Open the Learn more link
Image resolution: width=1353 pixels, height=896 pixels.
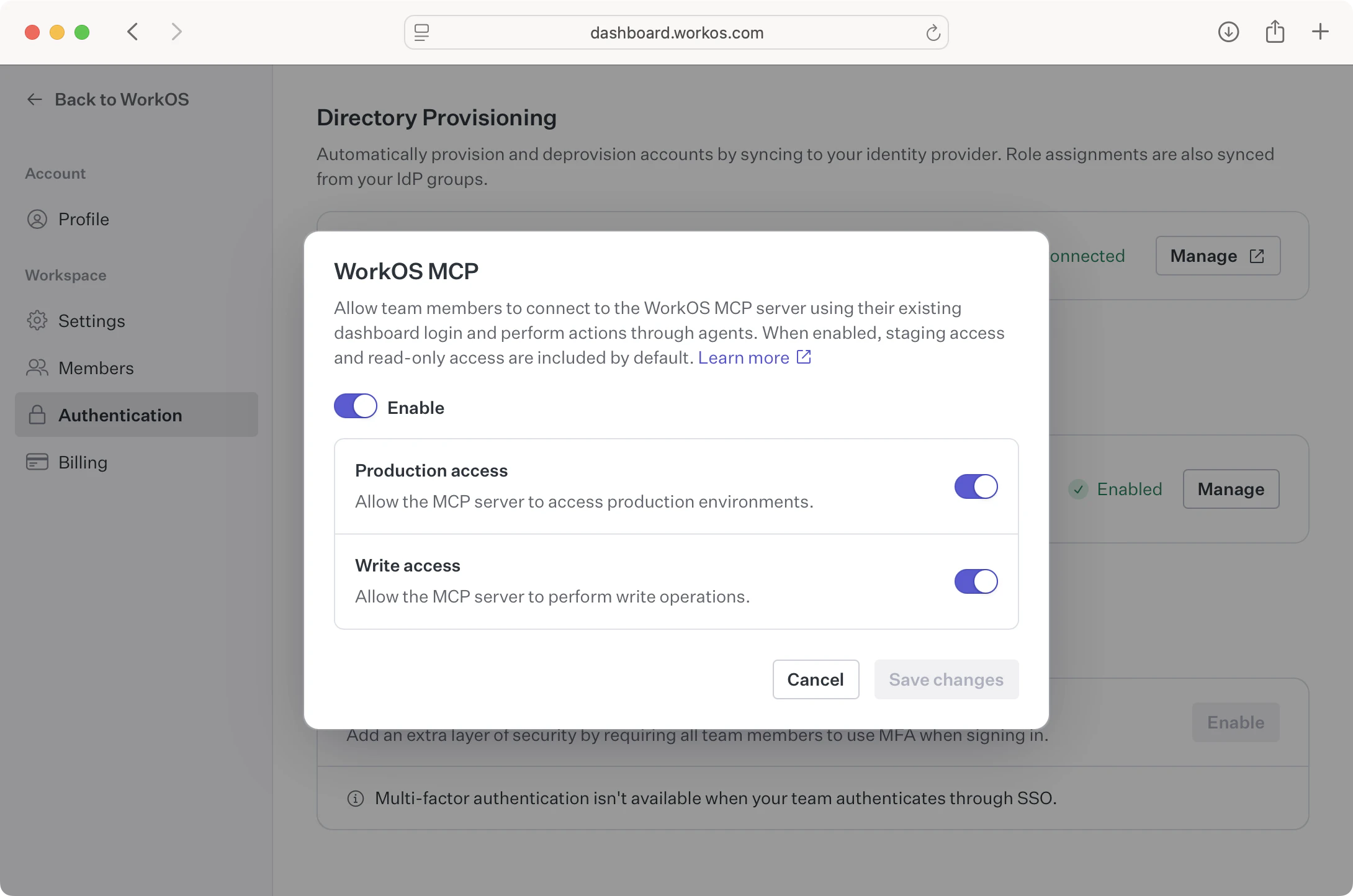pyautogui.click(x=744, y=357)
